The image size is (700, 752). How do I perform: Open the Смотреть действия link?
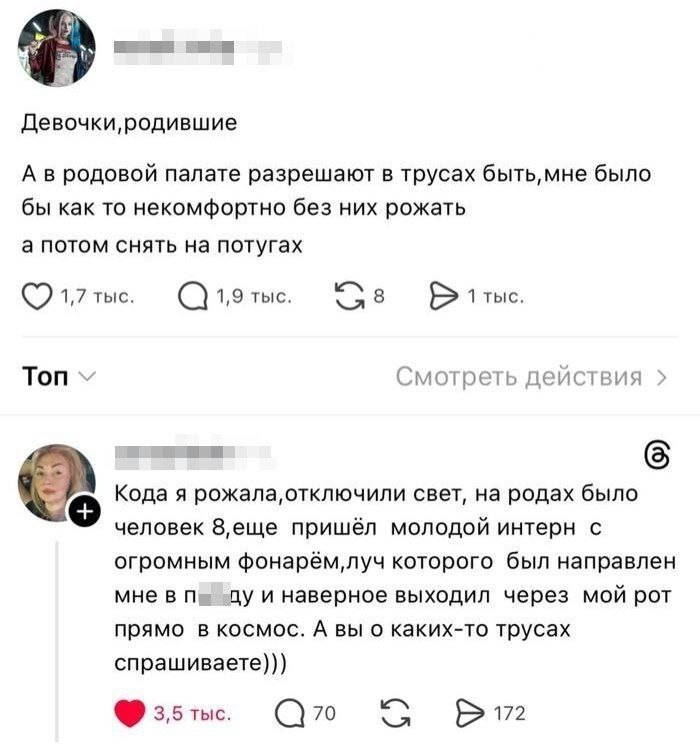point(519,377)
